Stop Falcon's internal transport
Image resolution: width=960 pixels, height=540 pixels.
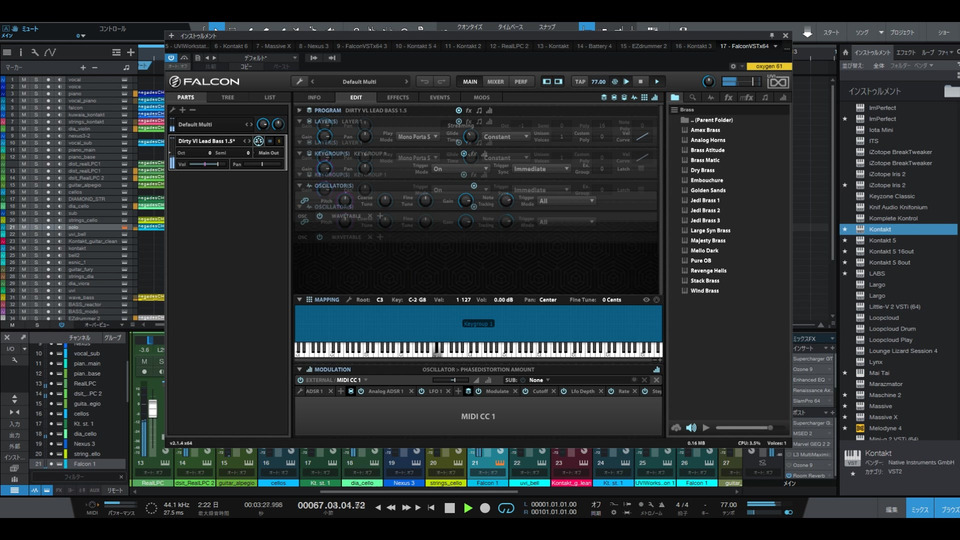click(640, 81)
